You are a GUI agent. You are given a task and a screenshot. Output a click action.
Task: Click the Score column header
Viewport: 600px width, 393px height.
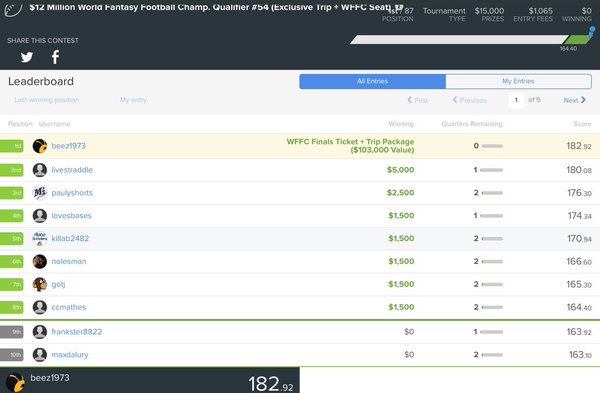tap(582, 124)
